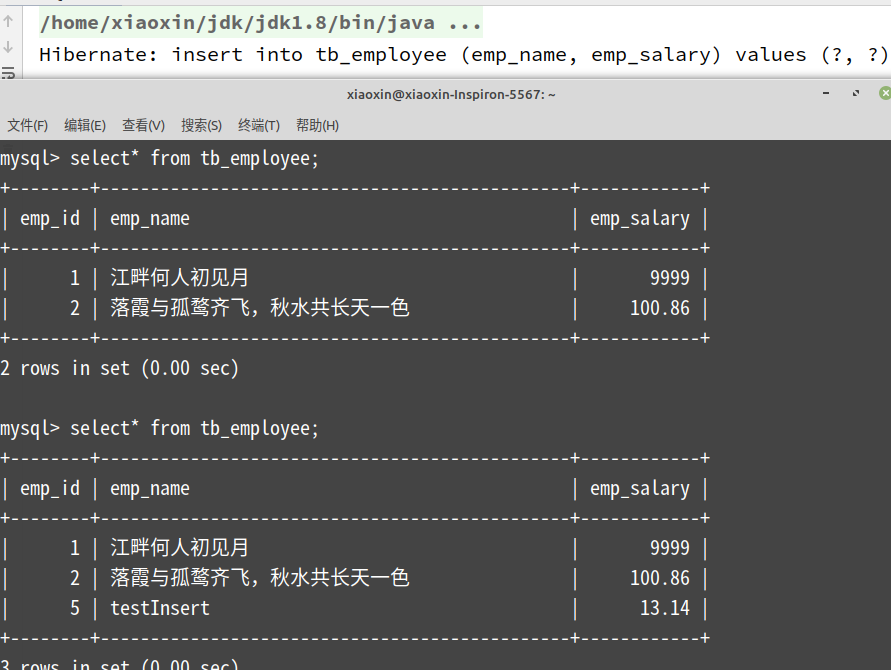Image resolution: width=891 pixels, height=670 pixels.
Task: Toggle soft-wrap icon in IDE console gutter
Action: pyautogui.click(x=8, y=72)
